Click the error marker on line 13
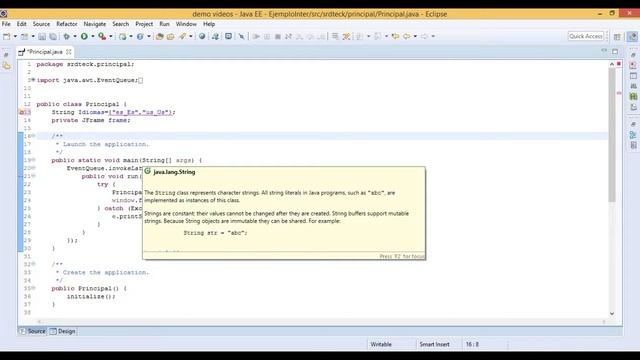 pos(21,112)
